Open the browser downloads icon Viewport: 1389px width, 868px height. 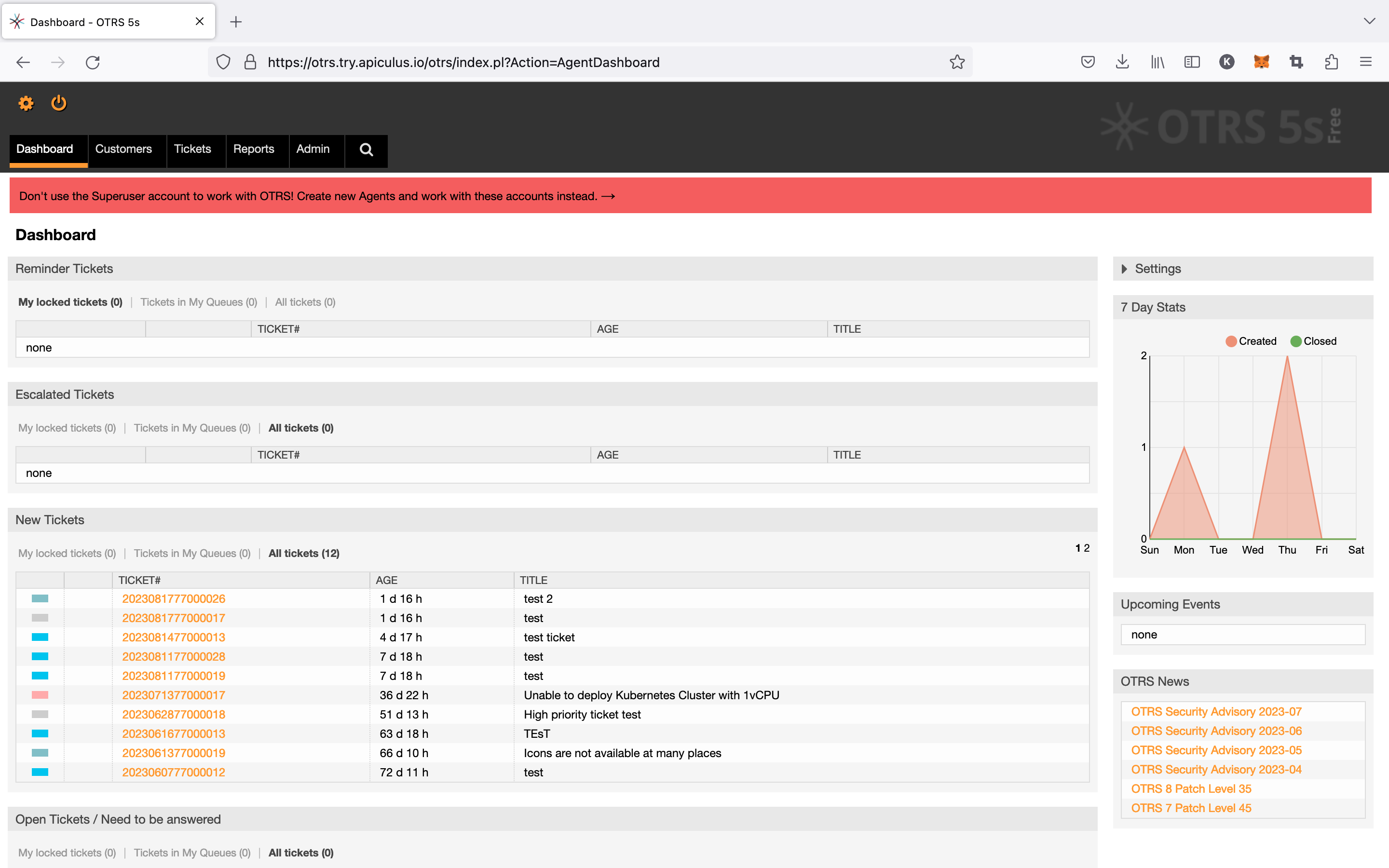coord(1122,61)
